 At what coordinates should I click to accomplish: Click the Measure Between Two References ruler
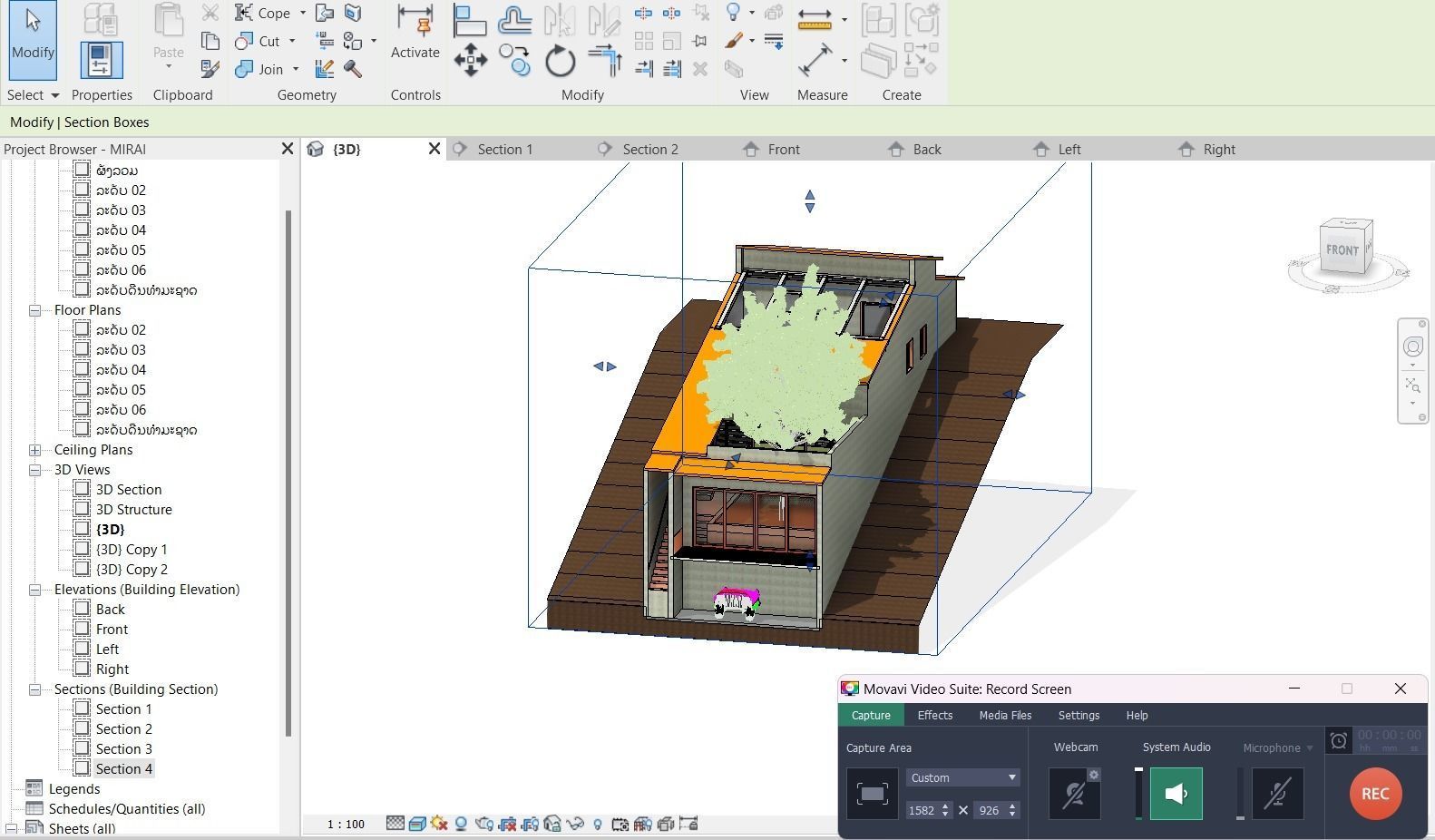(x=815, y=20)
